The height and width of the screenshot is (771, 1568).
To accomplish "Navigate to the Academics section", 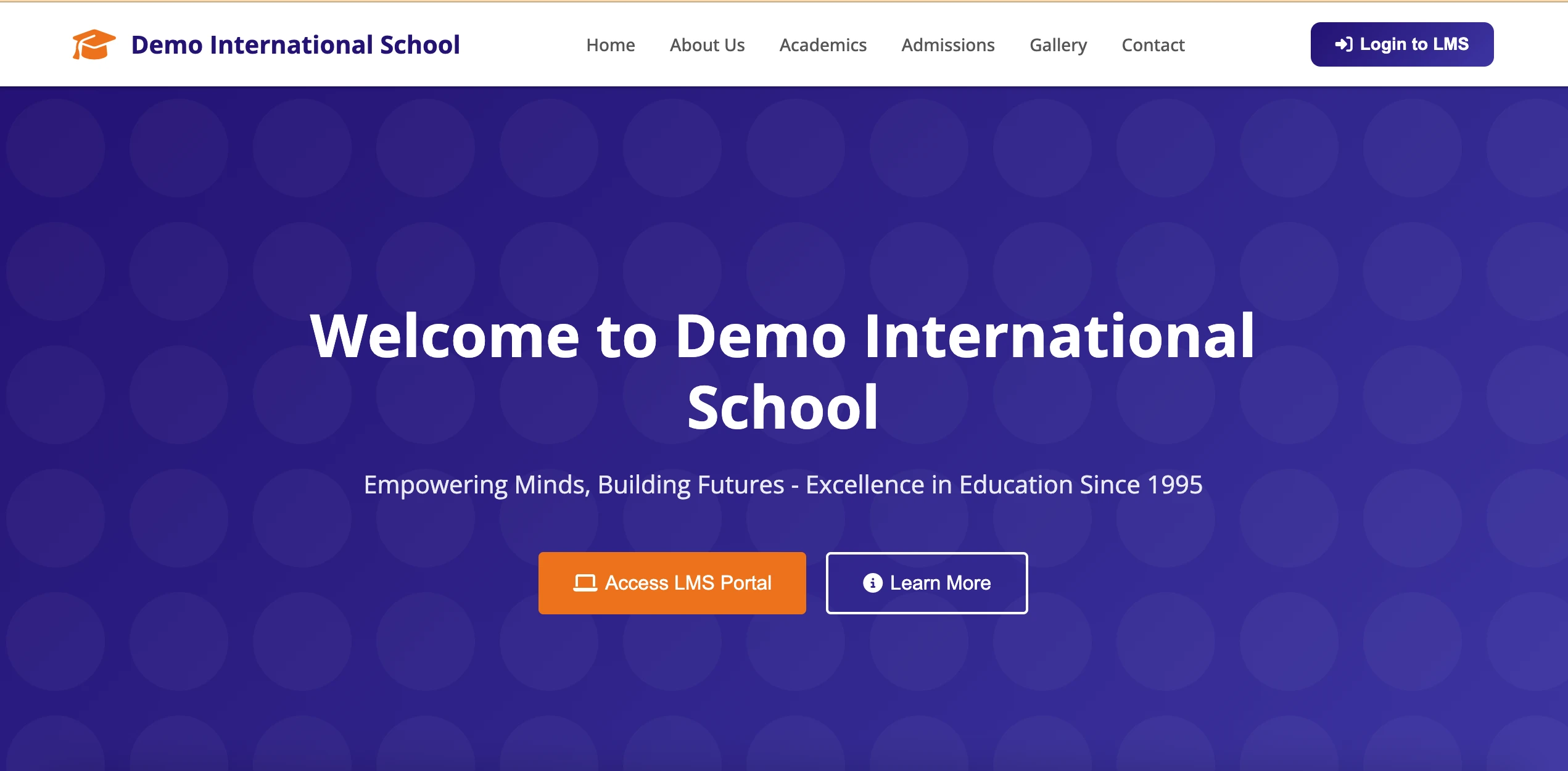I will point(823,44).
